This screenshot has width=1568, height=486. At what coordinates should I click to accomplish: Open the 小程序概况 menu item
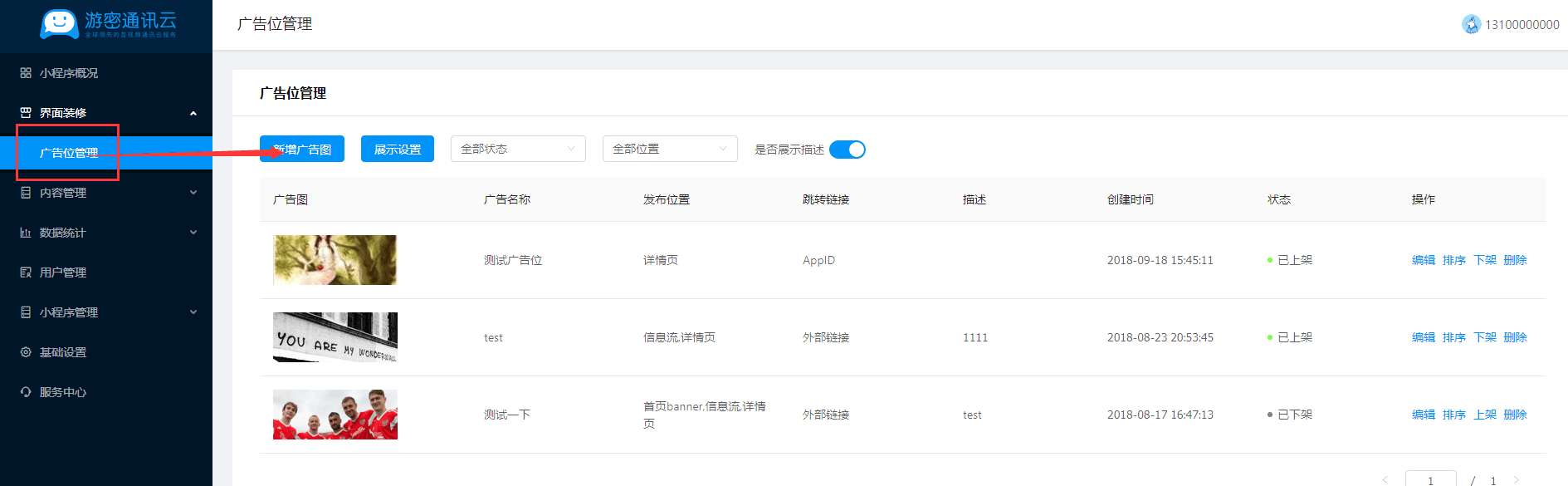click(69, 73)
